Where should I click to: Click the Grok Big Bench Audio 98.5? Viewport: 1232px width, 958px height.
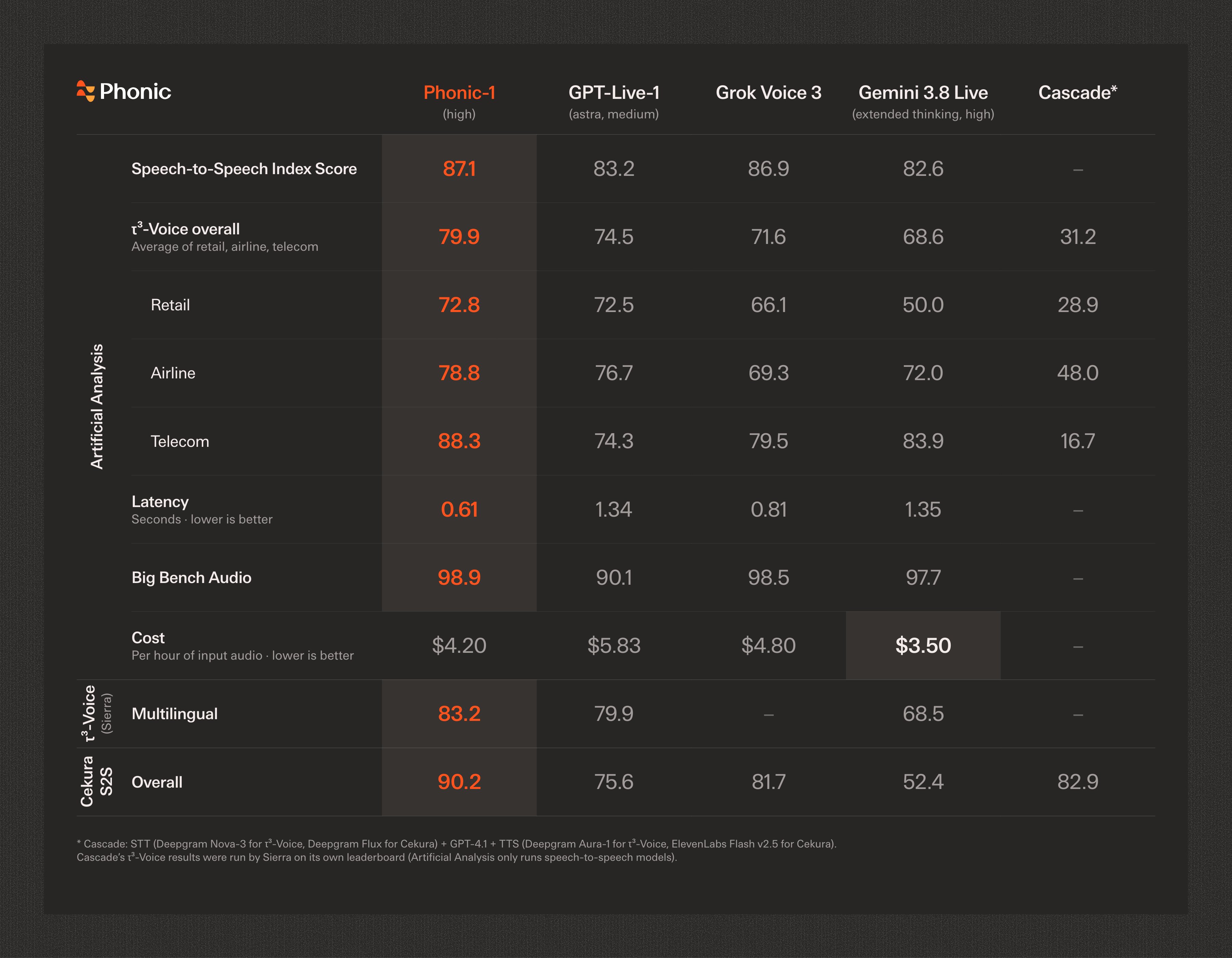pos(768,578)
